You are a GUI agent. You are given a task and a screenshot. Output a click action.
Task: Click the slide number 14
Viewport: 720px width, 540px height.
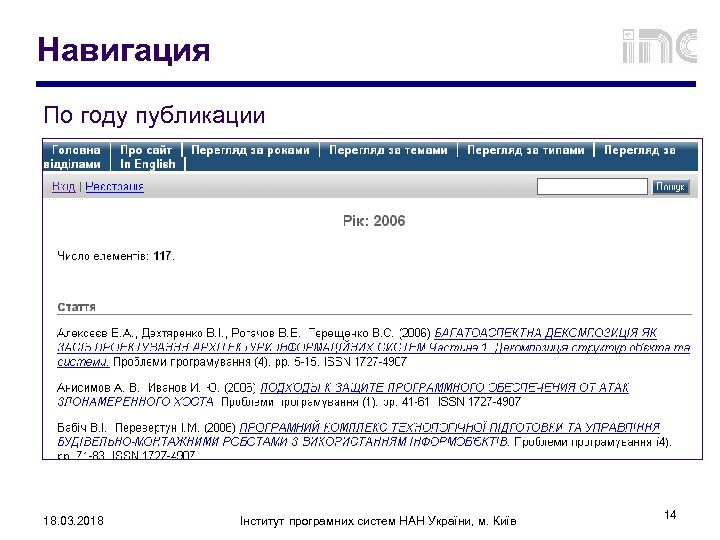[670, 514]
